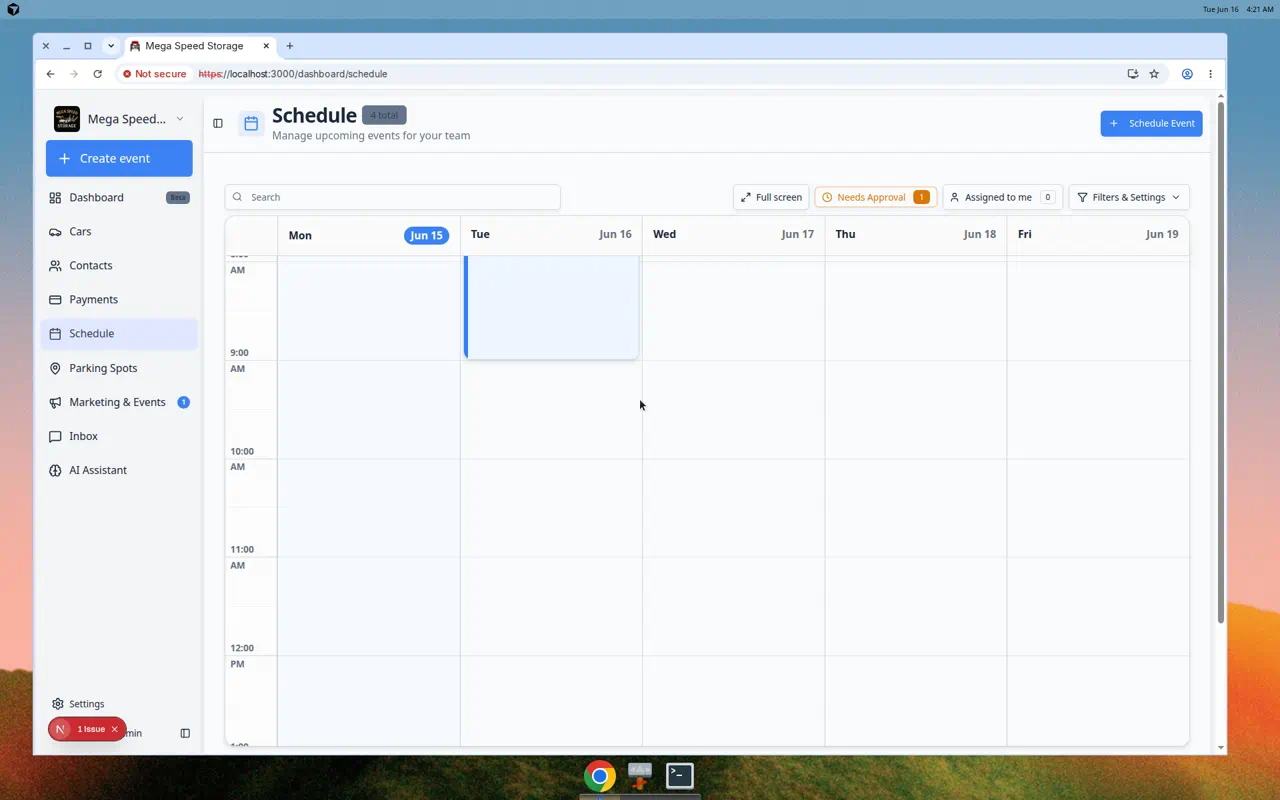Click the Tue Jun 16 day header
This screenshot has width=1280, height=800.
551,235
